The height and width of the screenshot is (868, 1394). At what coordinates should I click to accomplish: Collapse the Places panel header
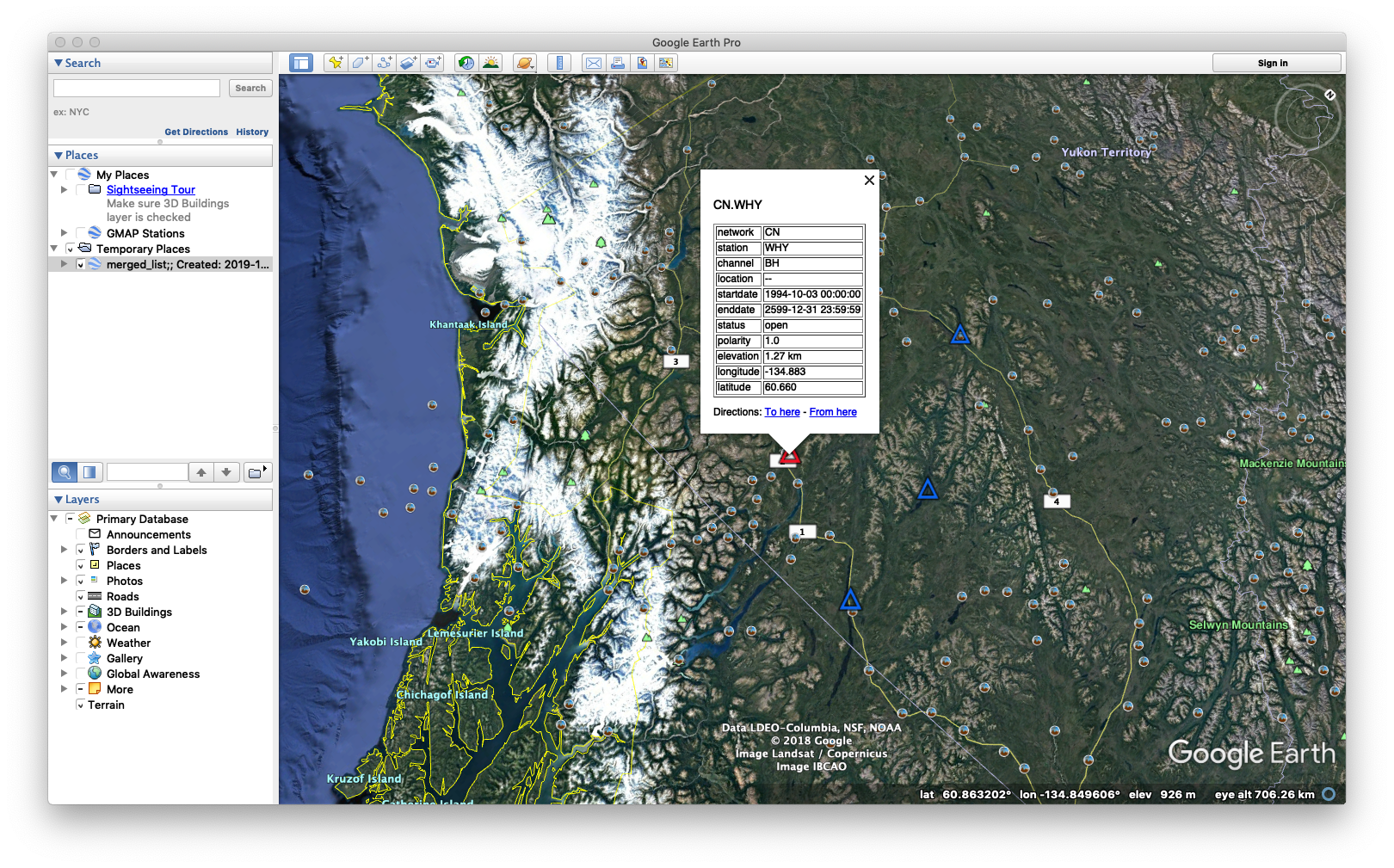(x=58, y=155)
